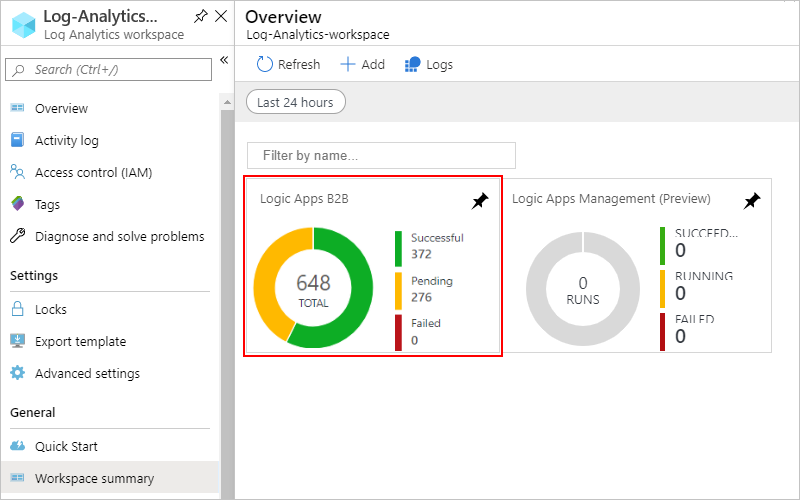Image resolution: width=800 pixels, height=500 pixels.
Task: Focus the Search (Ctrl+/) box
Action: click(x=108, y=69)
